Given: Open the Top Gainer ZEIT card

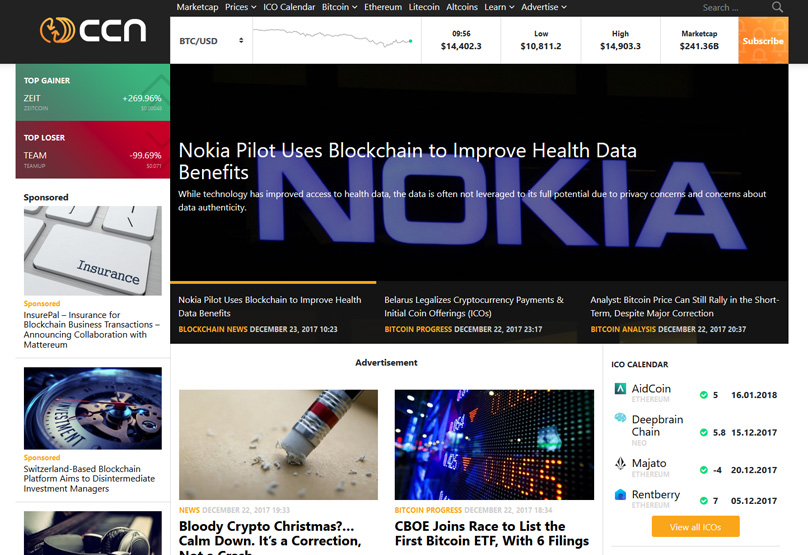Looking at the screenshot, I should (x=93, y=93).
